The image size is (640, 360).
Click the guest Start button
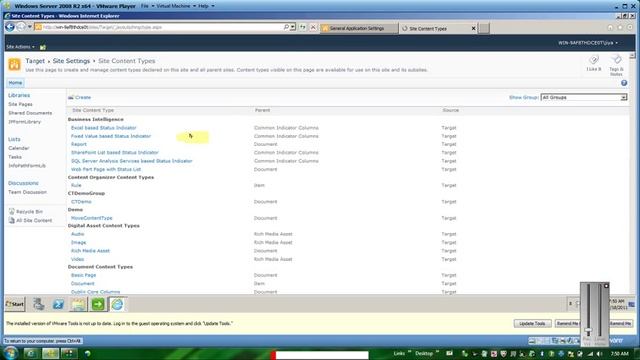[15, 304]
